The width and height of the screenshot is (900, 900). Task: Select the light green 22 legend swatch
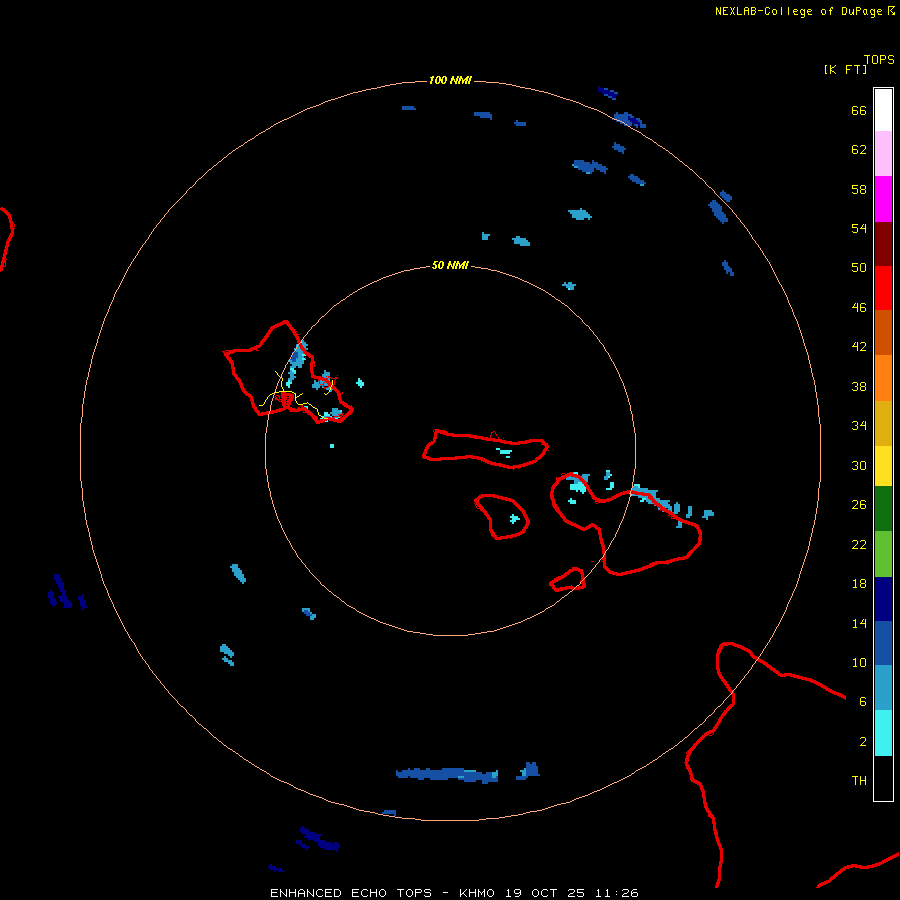pos(883,554)
